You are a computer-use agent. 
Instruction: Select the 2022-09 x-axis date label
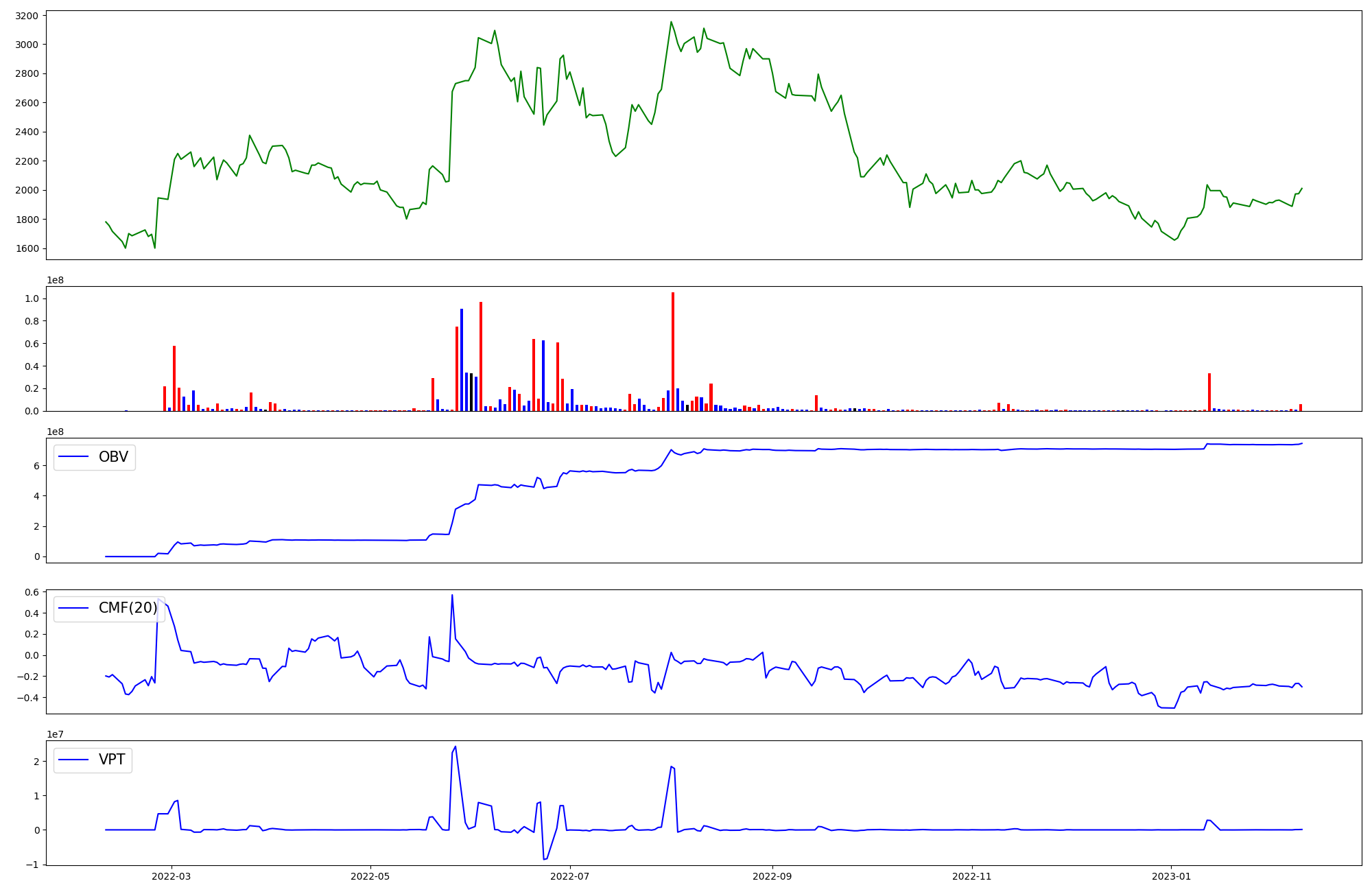(772, 876)
